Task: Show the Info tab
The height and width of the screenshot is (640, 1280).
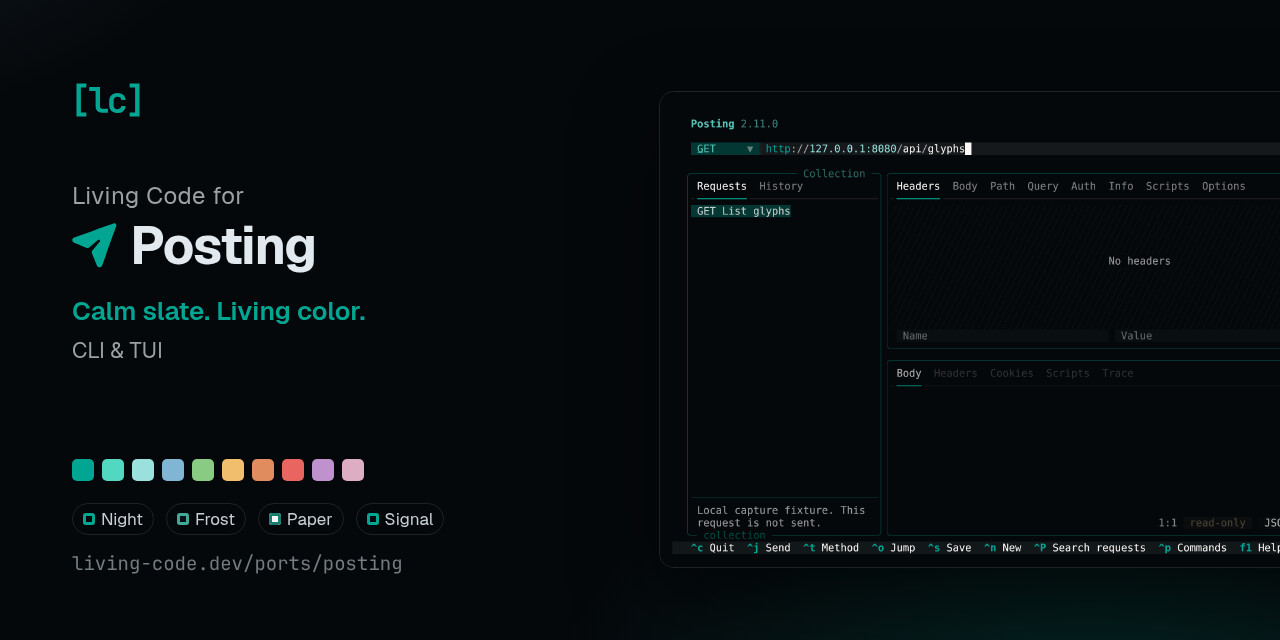Action: [x=1121, y=186]
